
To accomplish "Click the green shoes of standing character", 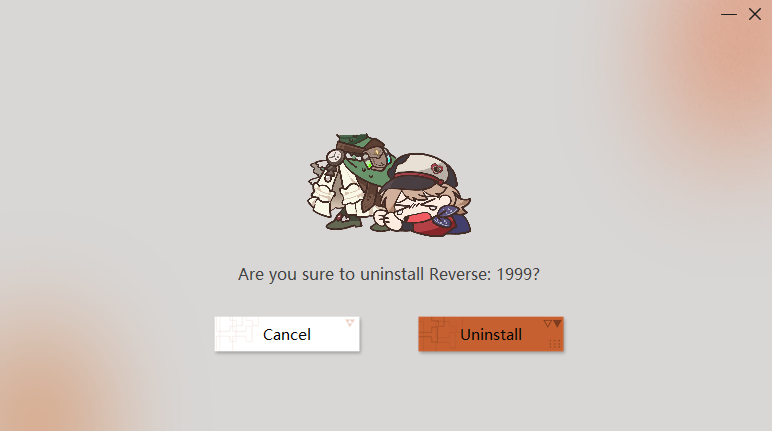I will tap(344, 224).
